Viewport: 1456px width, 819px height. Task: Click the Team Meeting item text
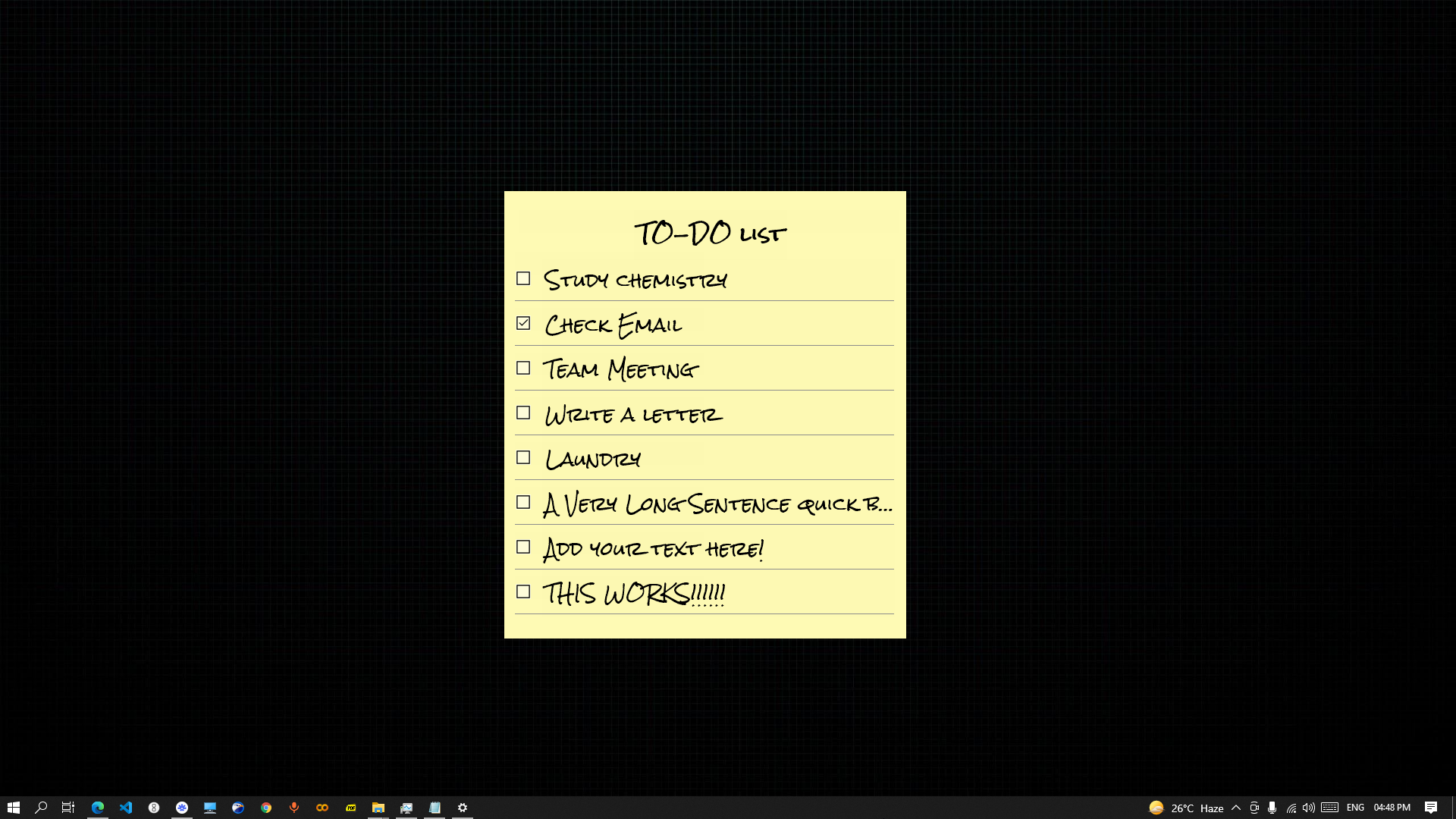click(x=620, y=369)
